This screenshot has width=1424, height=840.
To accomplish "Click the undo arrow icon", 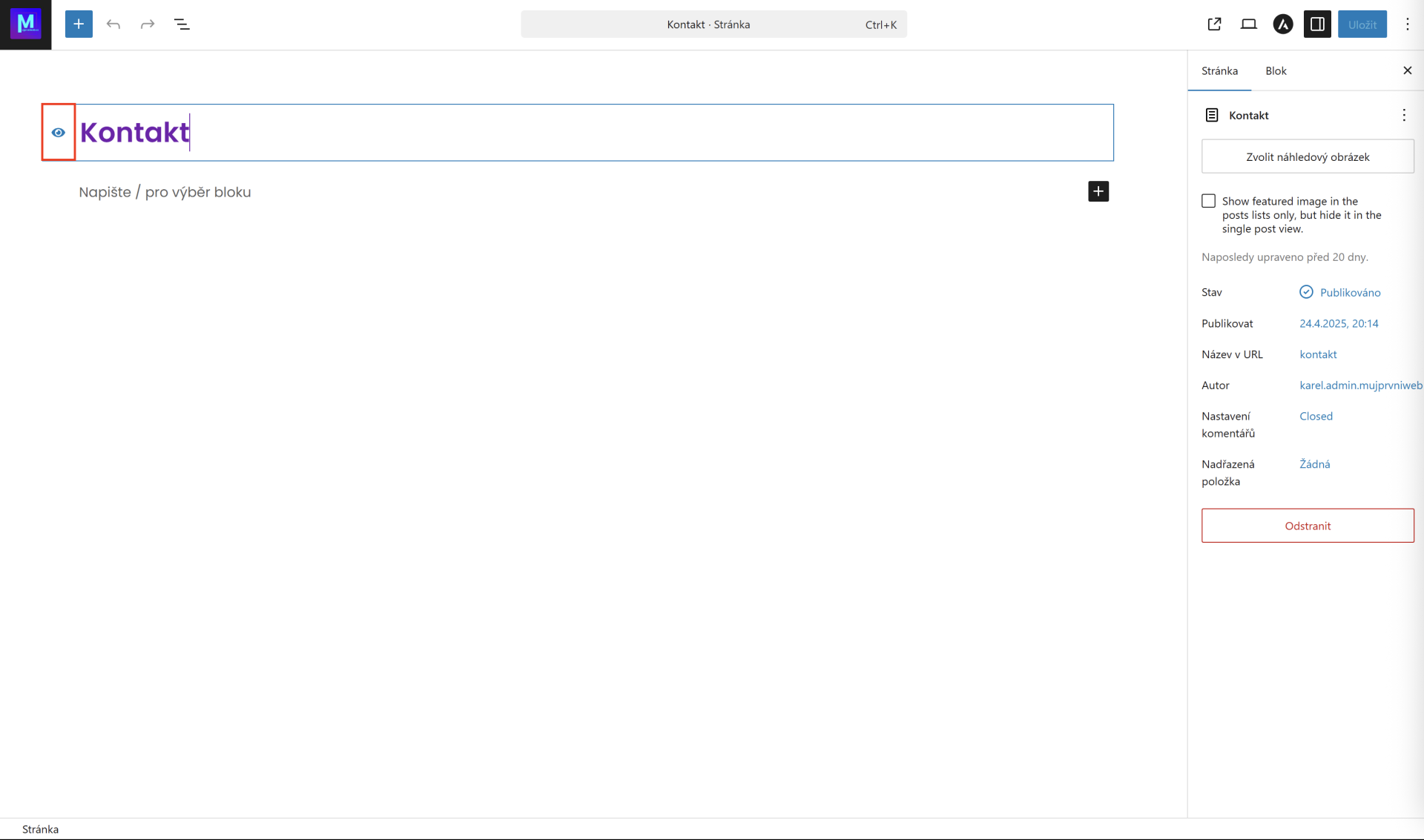I will click(x=113, y=24).
